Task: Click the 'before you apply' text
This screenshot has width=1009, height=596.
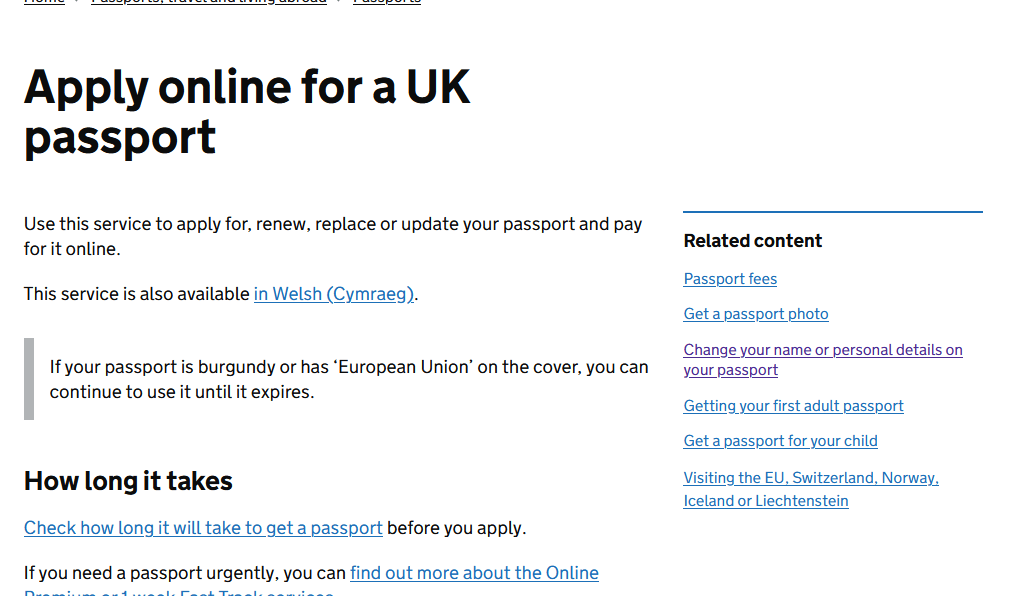Action: pyautogui.click(x=455, y=528)
